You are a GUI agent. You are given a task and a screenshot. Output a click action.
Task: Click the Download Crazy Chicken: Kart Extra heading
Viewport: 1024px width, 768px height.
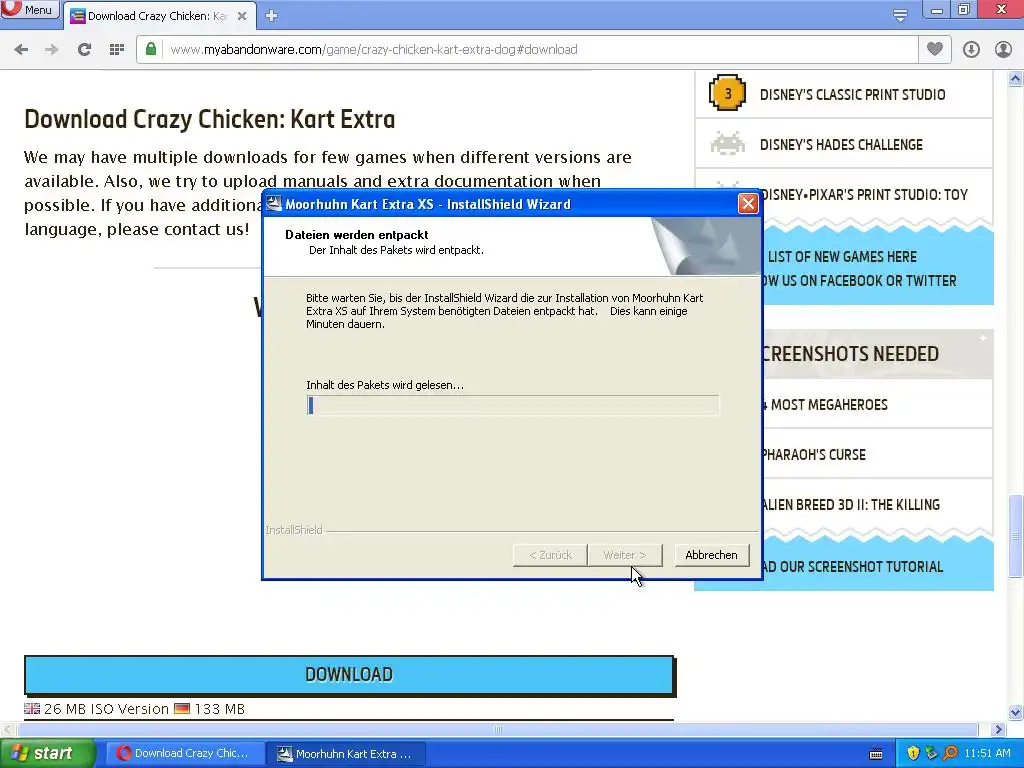coord(210,120)
